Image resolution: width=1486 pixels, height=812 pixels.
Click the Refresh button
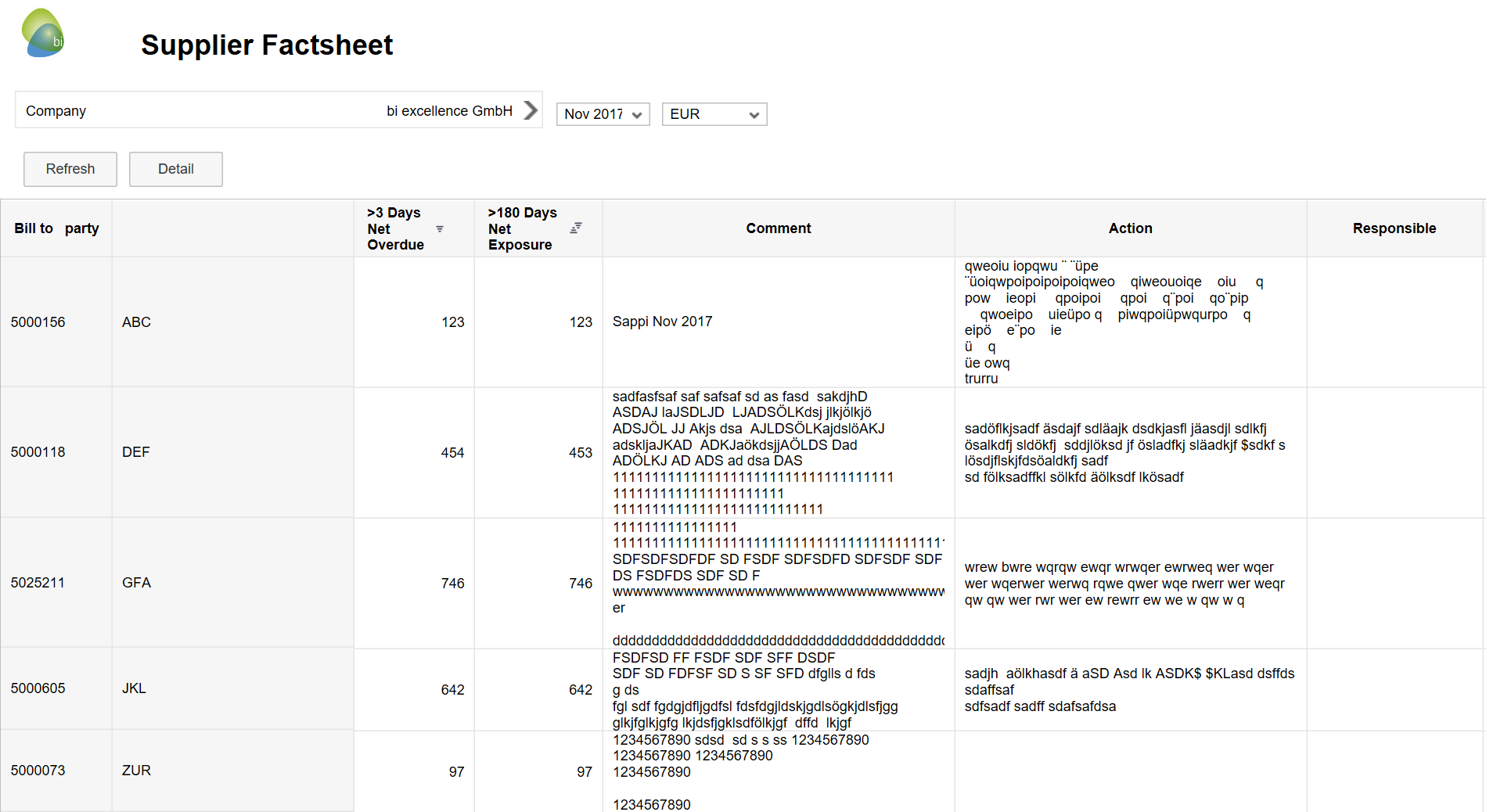tap(70, 169)
